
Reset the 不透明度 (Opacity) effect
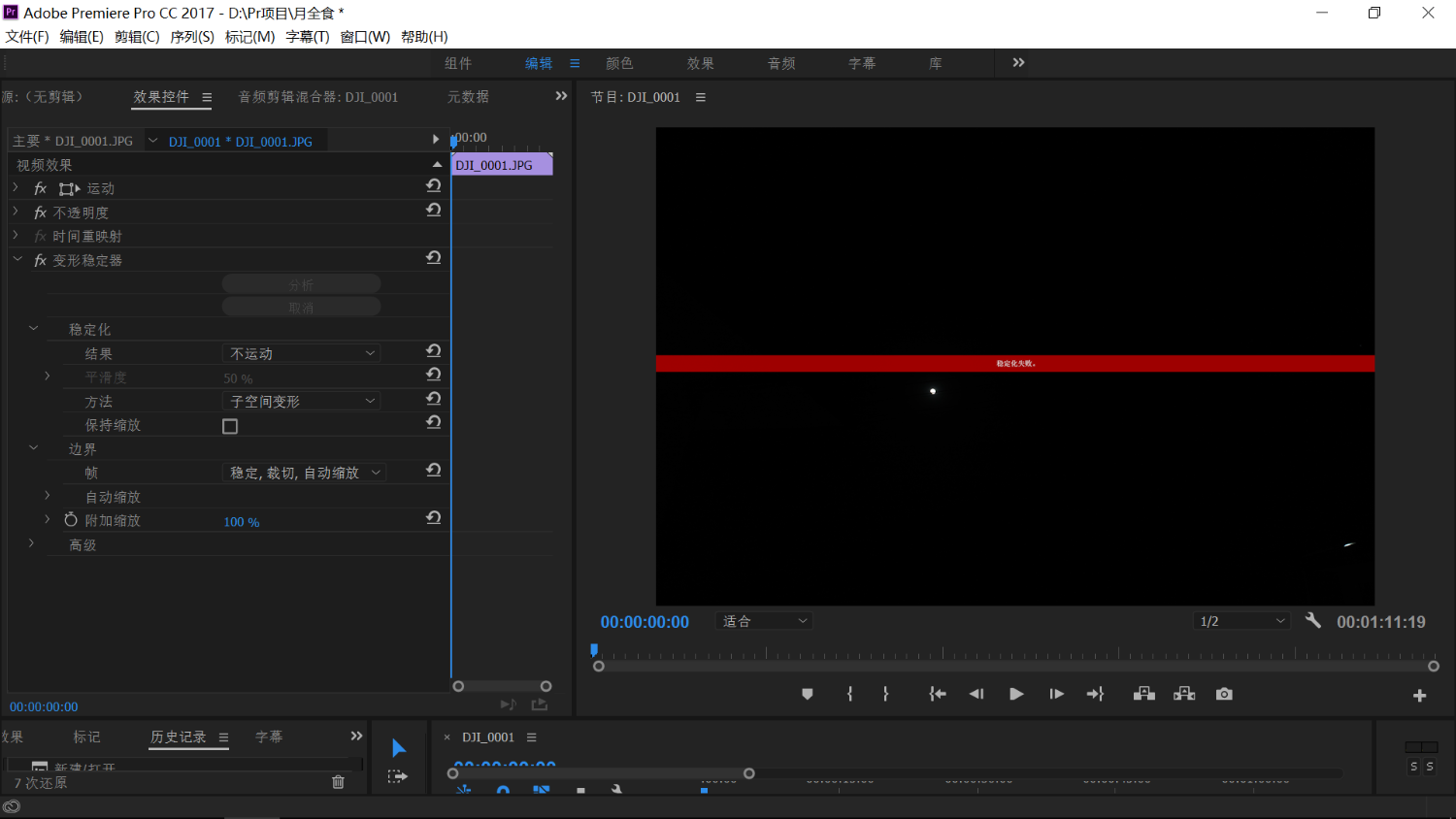434,210
